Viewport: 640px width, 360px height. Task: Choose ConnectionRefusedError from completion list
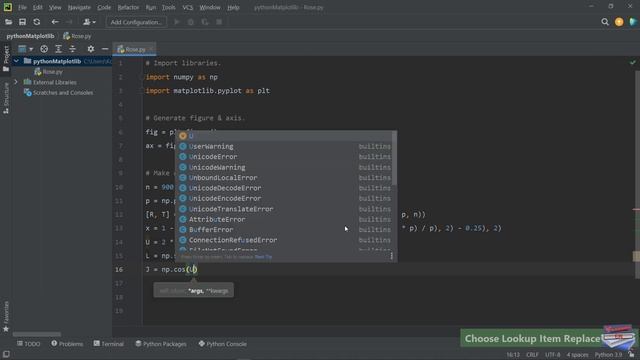[x=285, y=240]
